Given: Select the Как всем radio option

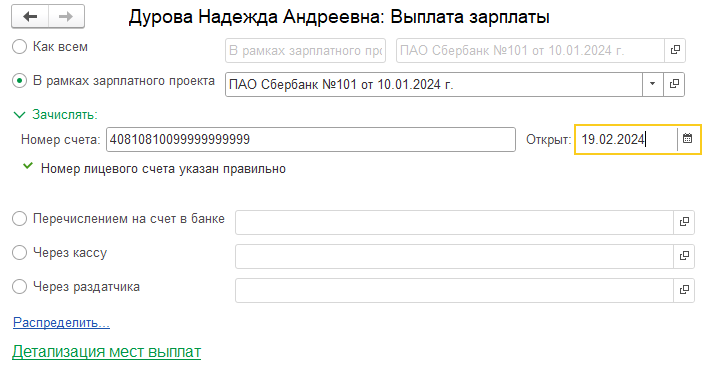Looking at the screenshot, I should (x=20, y=46).
